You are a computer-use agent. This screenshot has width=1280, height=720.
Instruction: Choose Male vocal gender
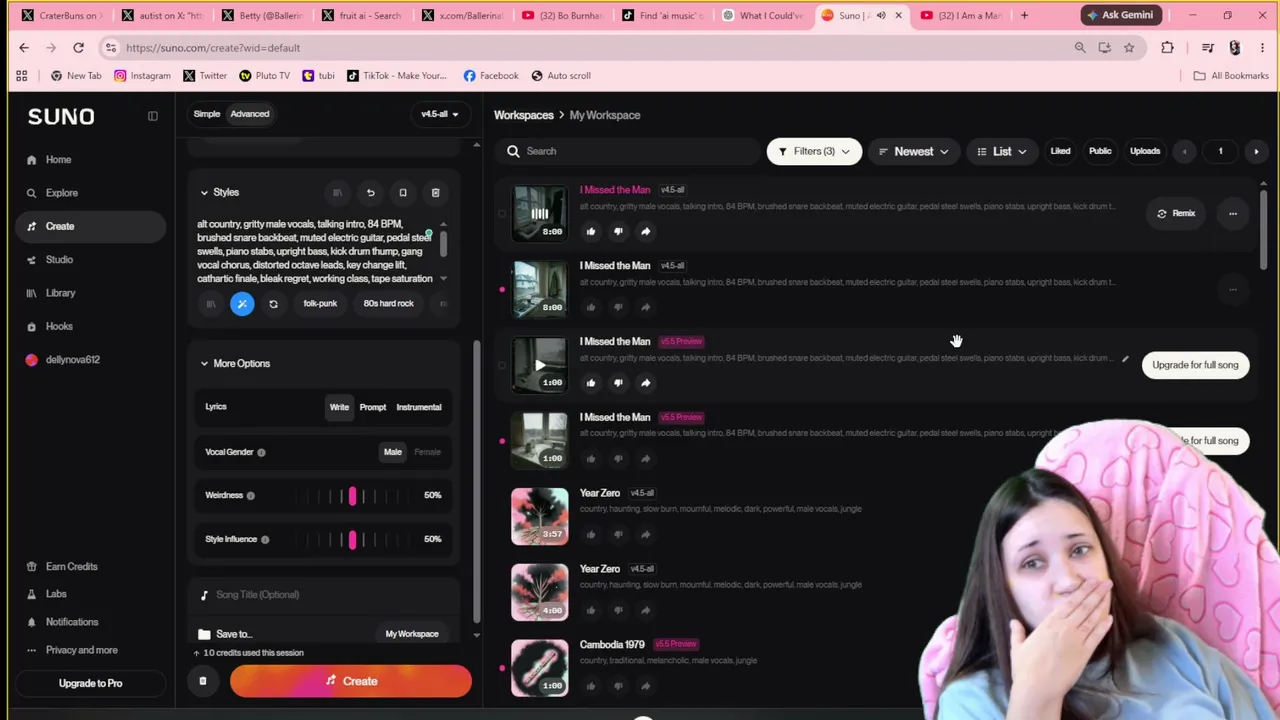click(393, 452)
